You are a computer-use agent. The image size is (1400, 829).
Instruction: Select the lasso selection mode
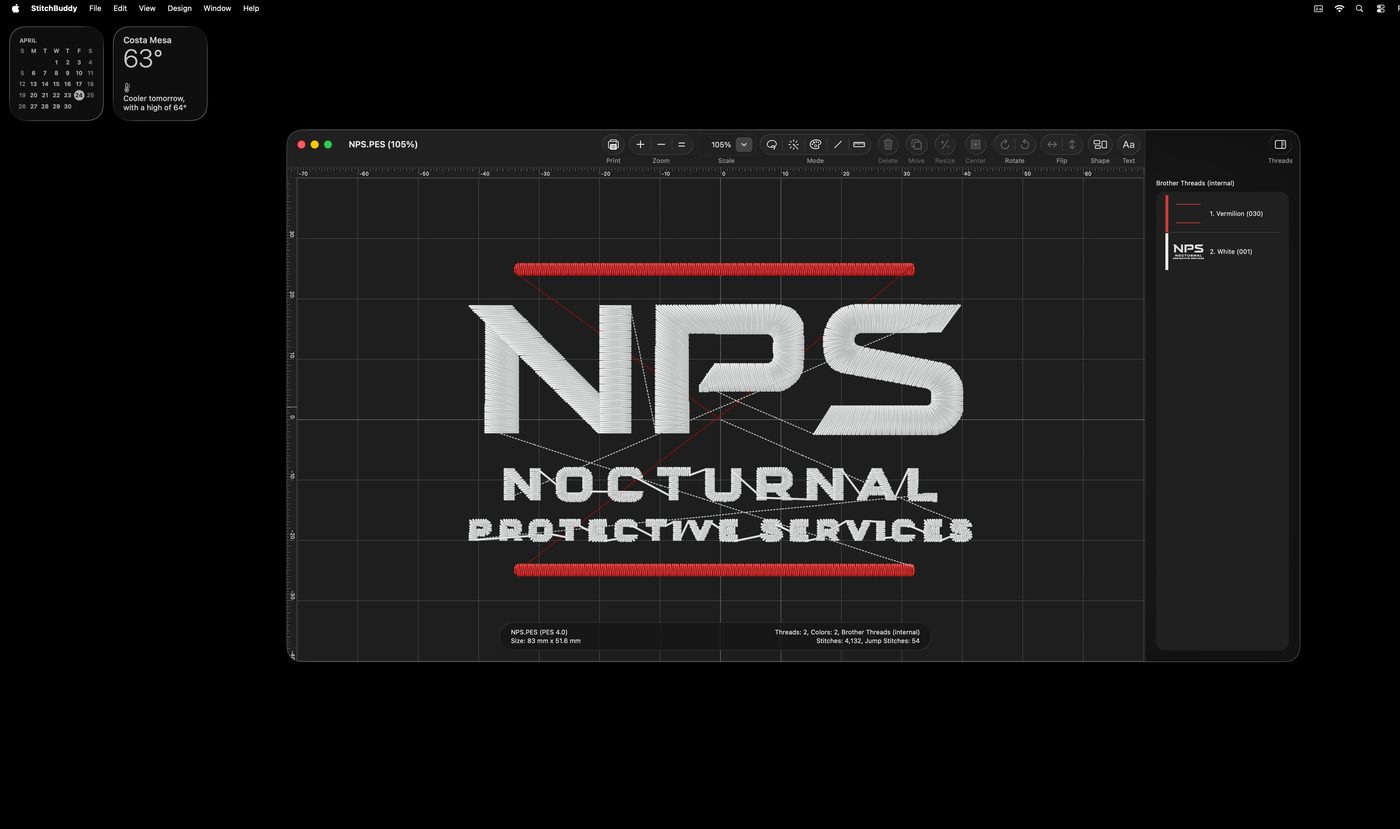tap(772, 145)
